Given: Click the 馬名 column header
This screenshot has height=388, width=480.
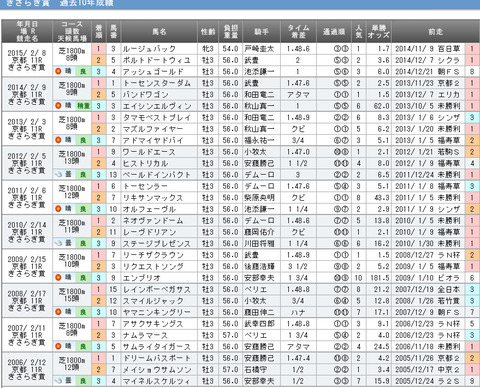Looking at the screenshot, I should tap(159, 32).
